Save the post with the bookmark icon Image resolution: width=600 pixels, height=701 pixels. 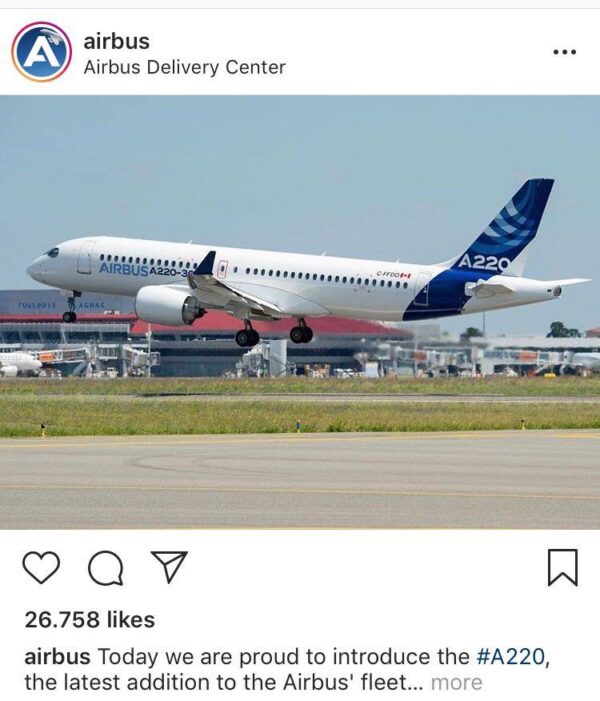click(x=563, y=568)
